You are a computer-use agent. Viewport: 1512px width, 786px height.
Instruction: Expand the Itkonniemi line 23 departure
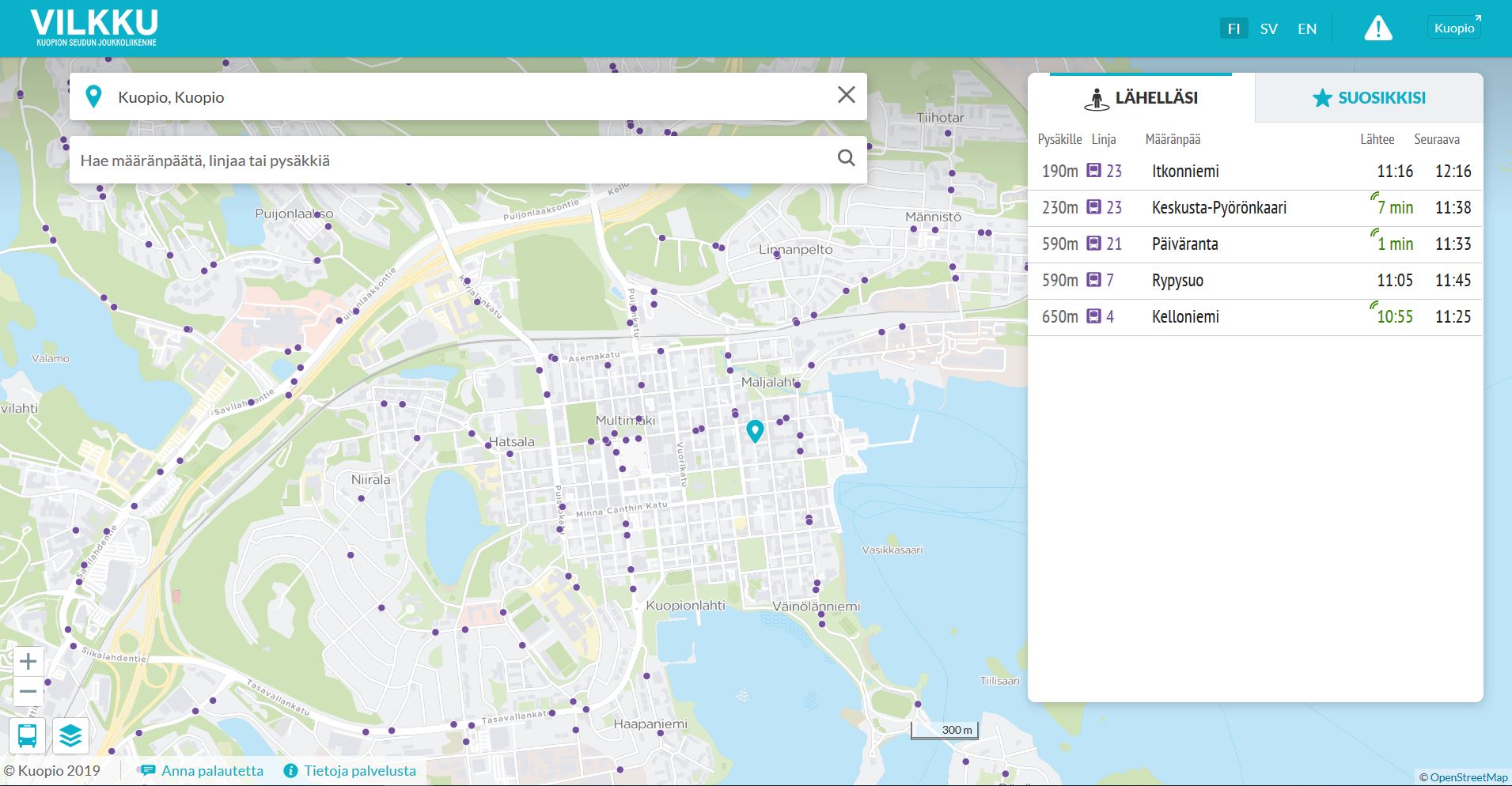tap(1254, 172)
